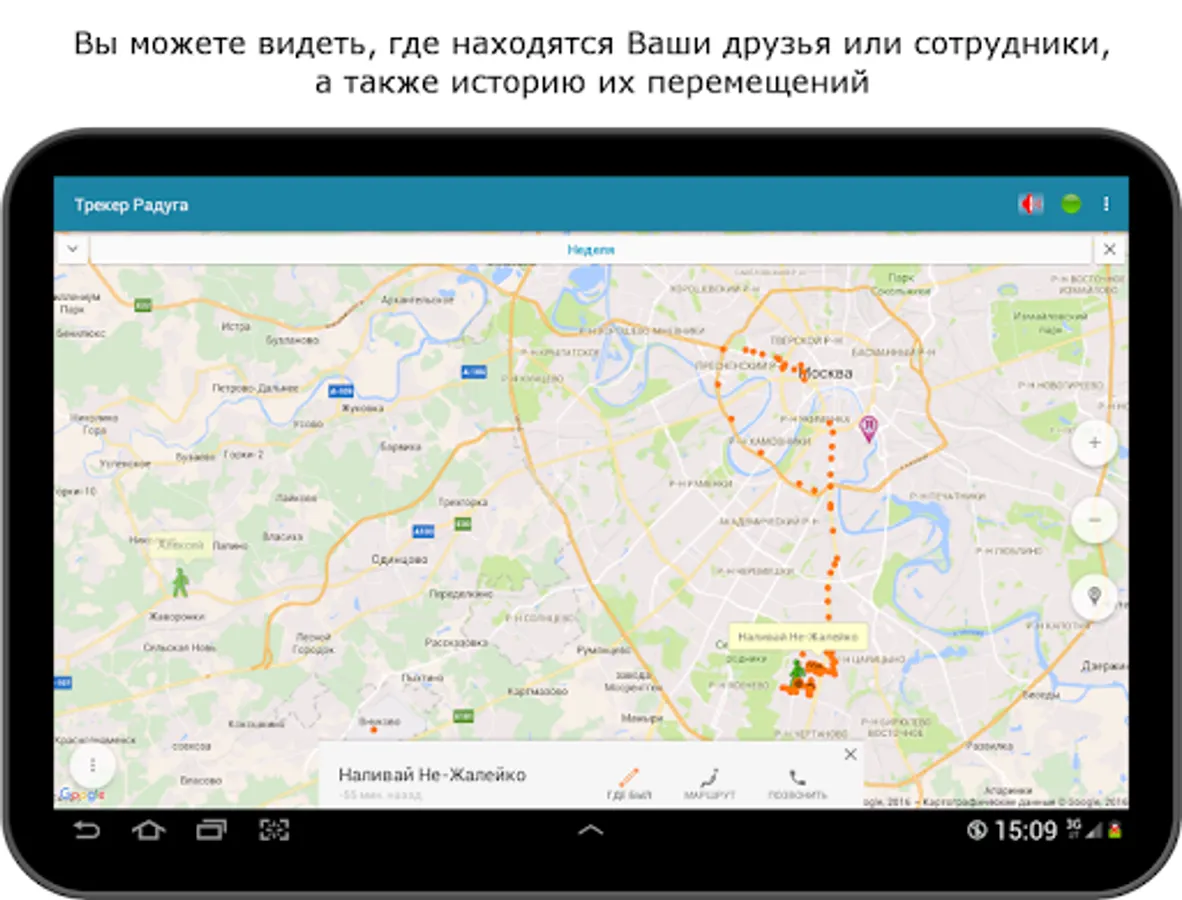Tap the green person marker under Наливай label

click(x=797, y=673)
